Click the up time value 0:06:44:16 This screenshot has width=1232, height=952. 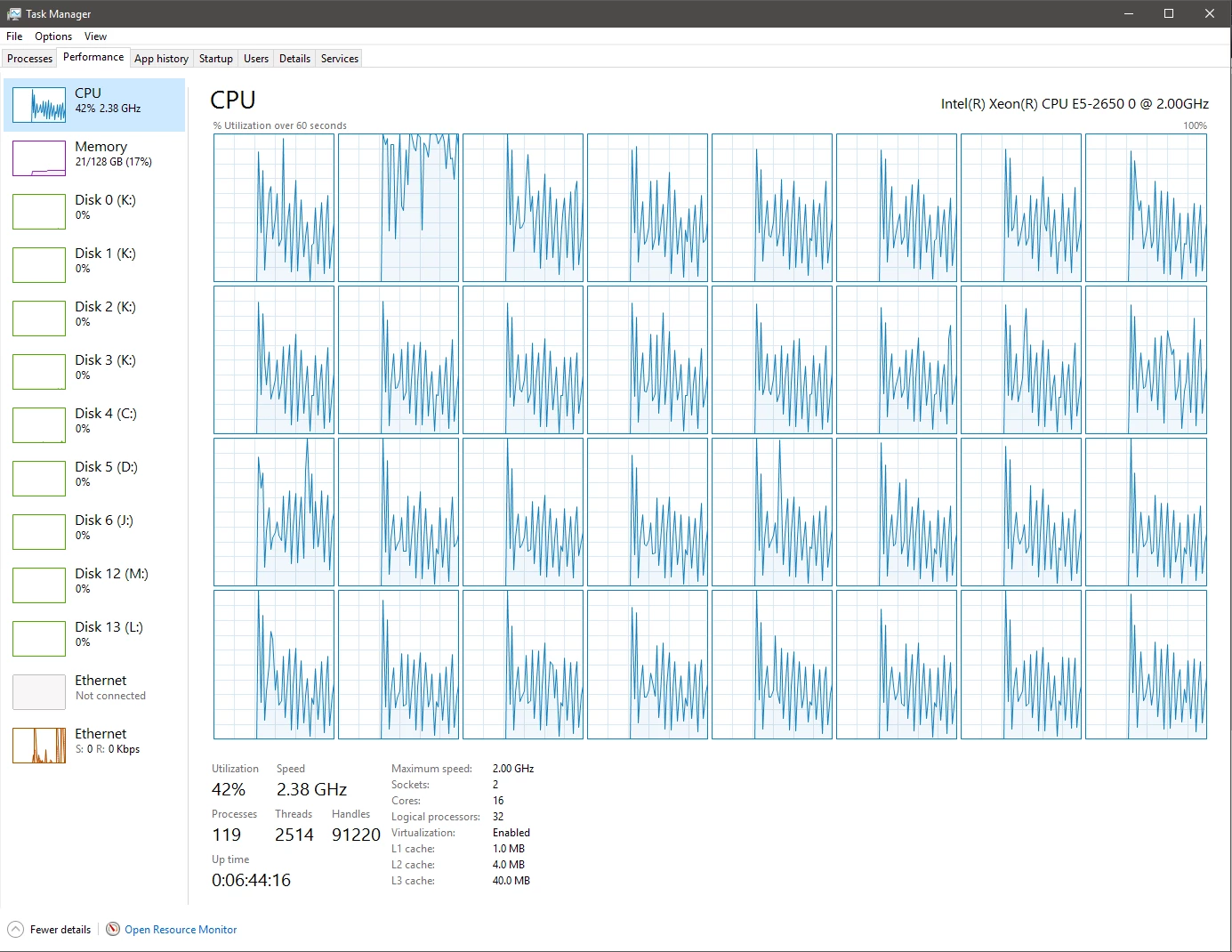point(251,880)
